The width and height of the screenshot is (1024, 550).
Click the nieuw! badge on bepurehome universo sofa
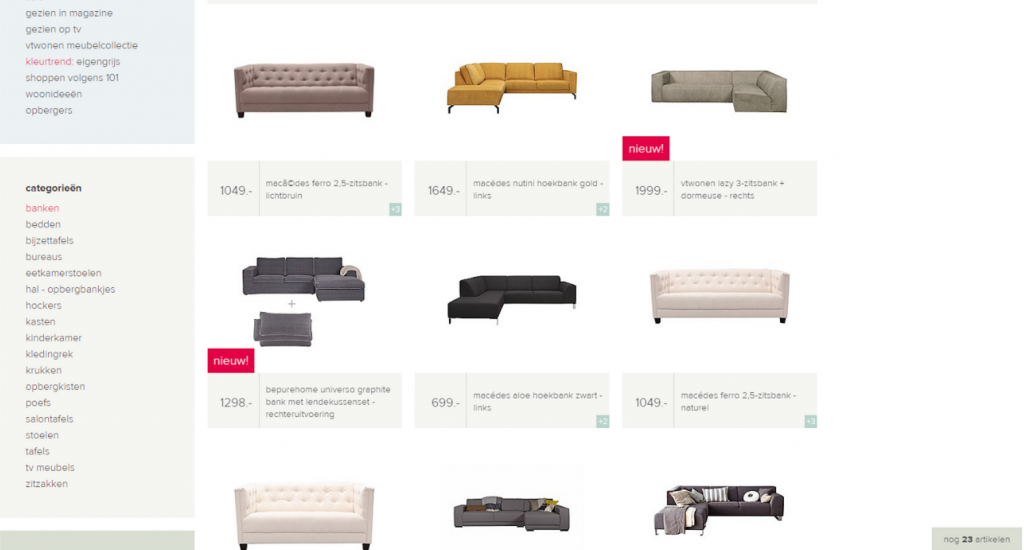click(231, 361)
